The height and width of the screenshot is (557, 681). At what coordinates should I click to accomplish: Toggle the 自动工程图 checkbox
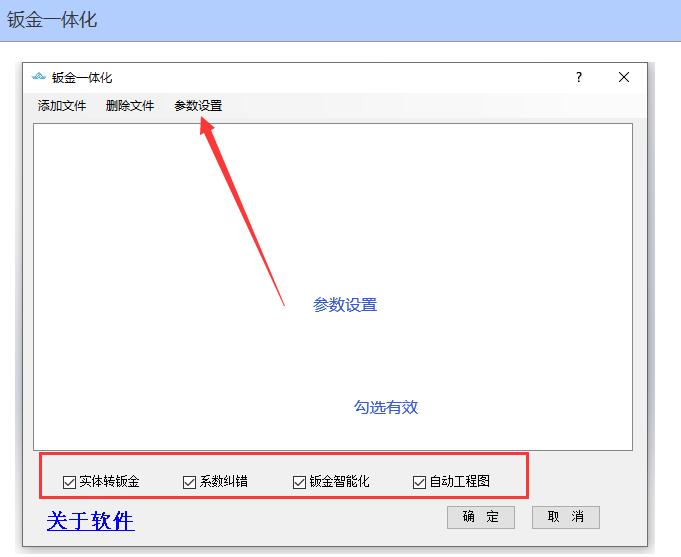(x=419, y=482)
